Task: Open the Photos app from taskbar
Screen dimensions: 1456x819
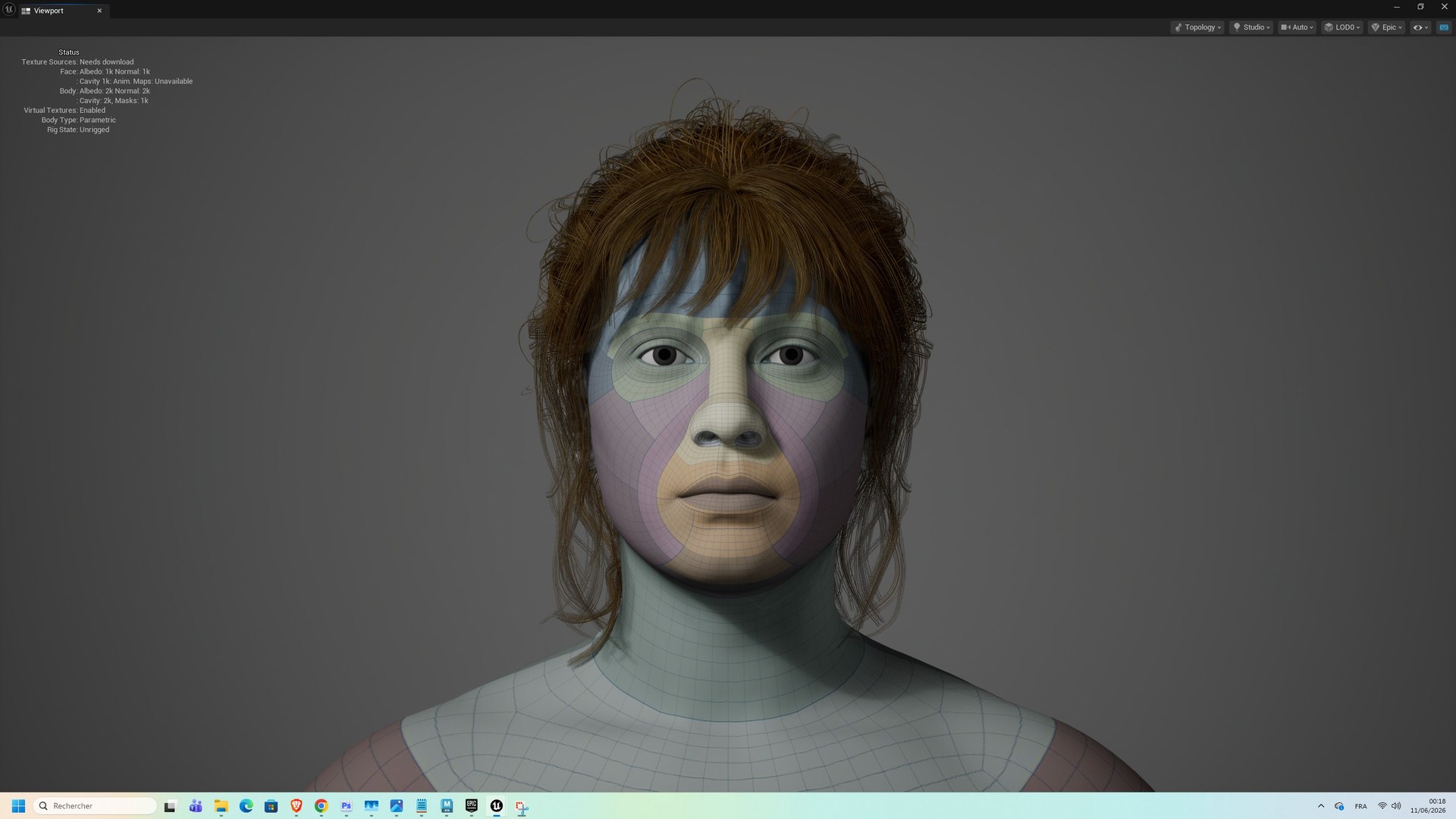Action: (x=397, y=806)
